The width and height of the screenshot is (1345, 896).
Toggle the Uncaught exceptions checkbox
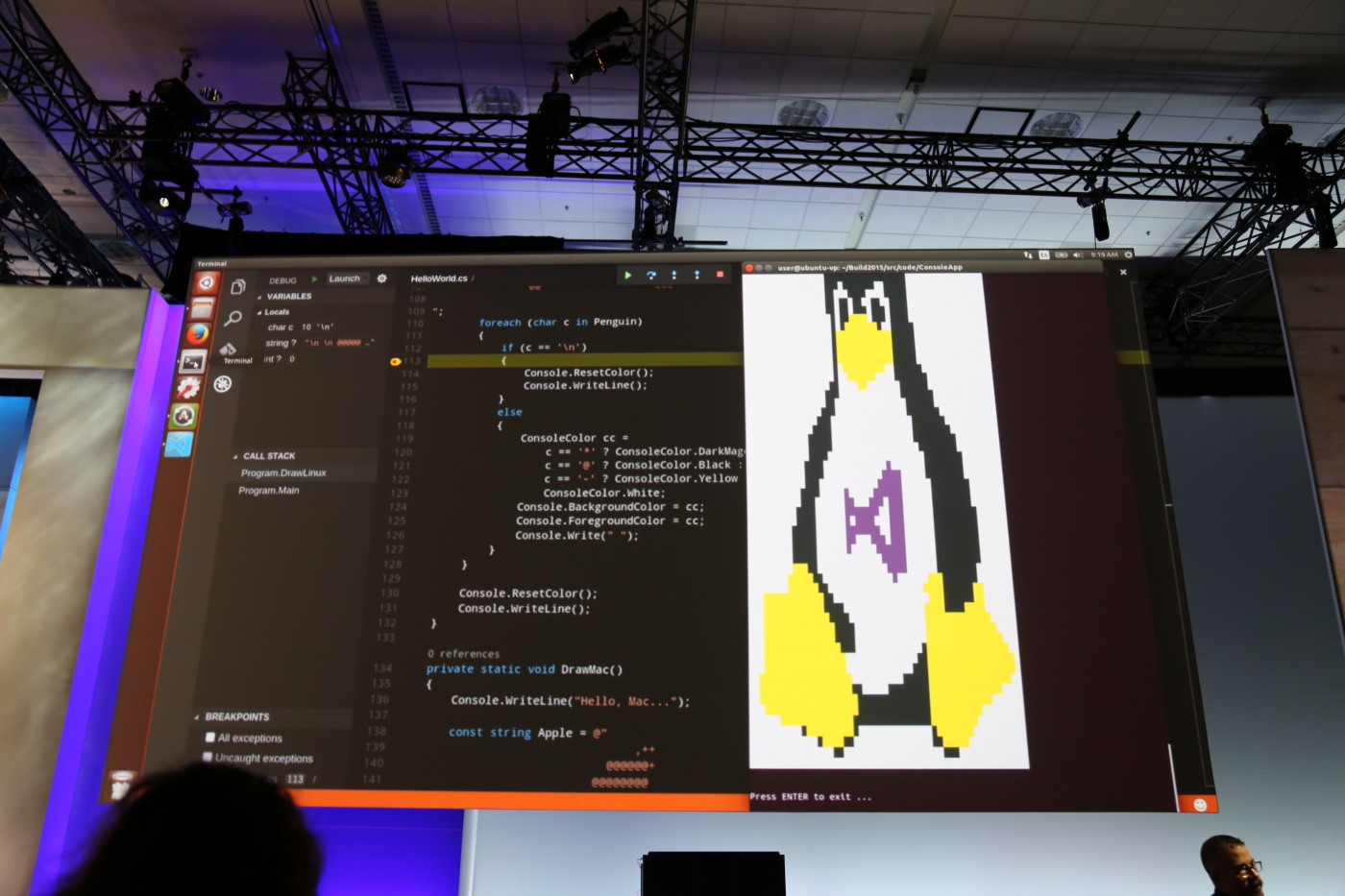click(x=208, y=758)
